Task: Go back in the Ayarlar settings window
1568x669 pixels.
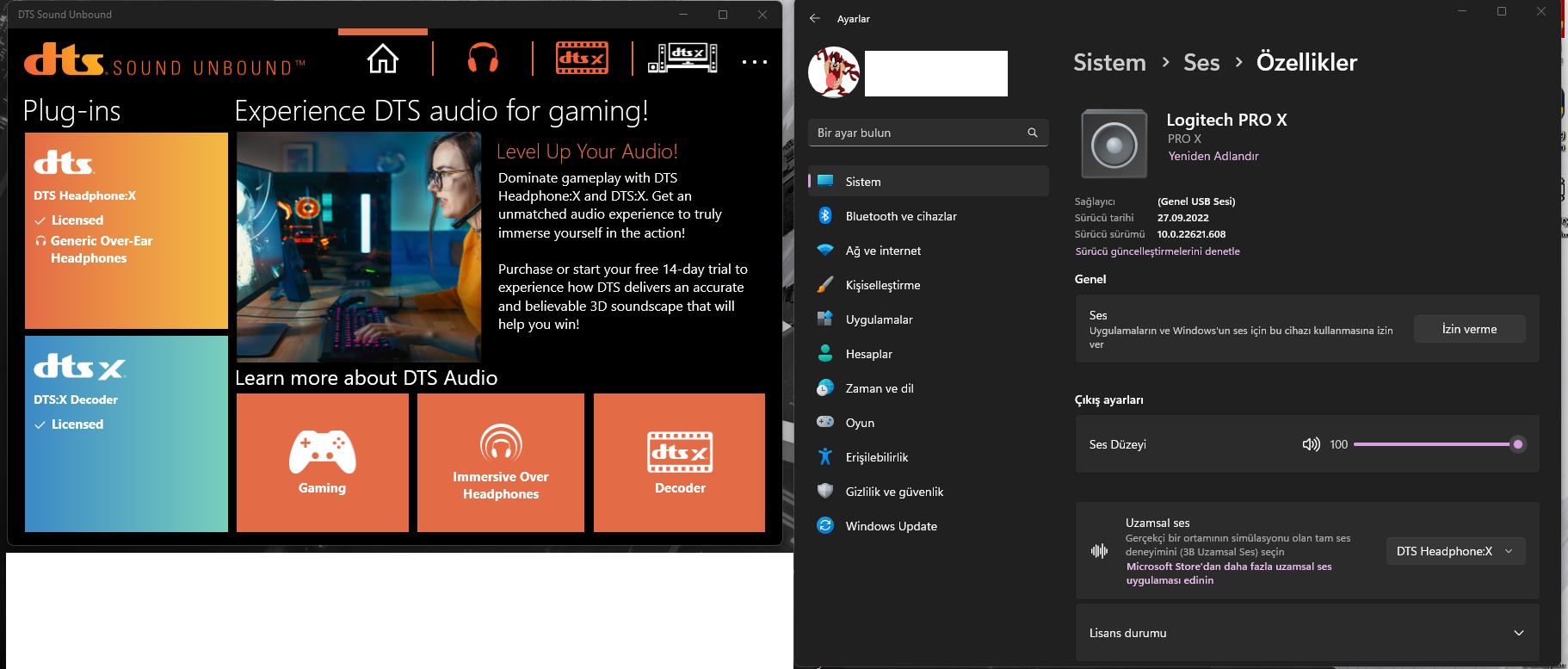Action: coord(815,18)
